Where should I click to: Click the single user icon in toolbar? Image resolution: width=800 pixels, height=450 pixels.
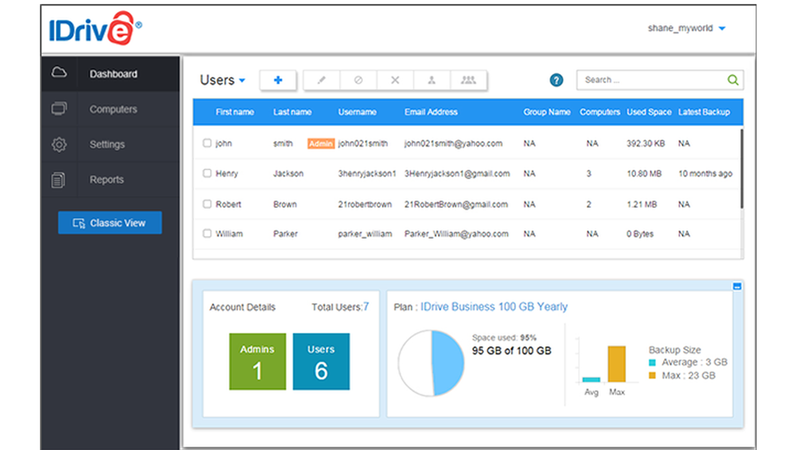tap(432, 80)
